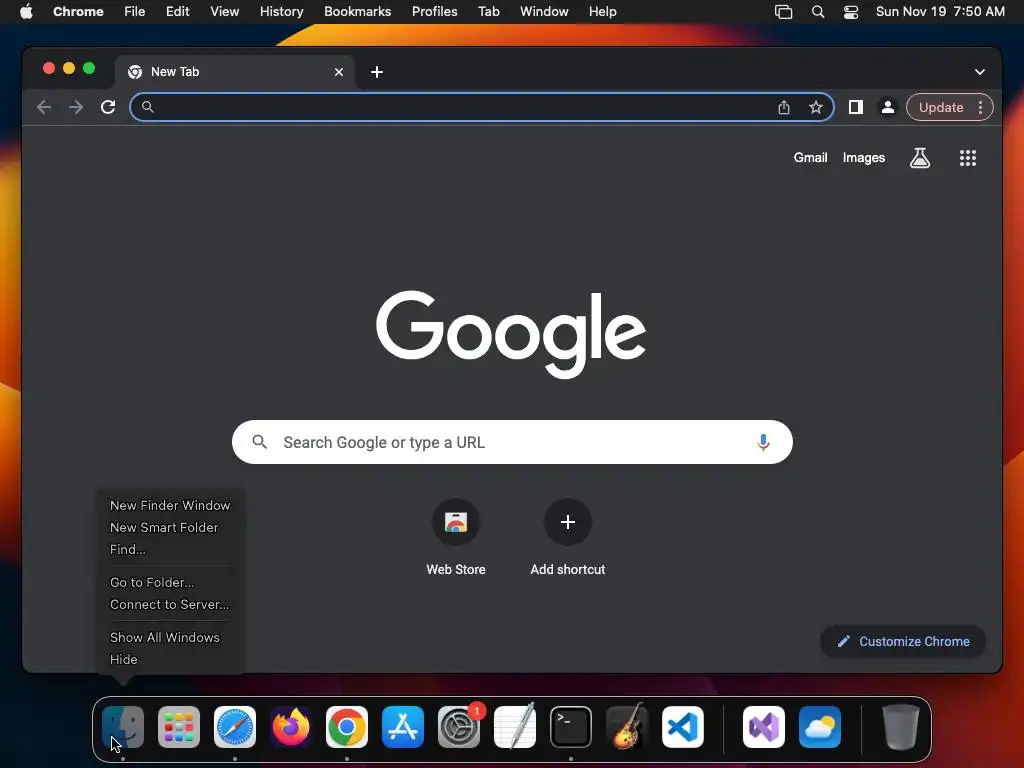Screen dimensions: 1024x768
Task: Open a new tab with plus button
Action: 377,72
